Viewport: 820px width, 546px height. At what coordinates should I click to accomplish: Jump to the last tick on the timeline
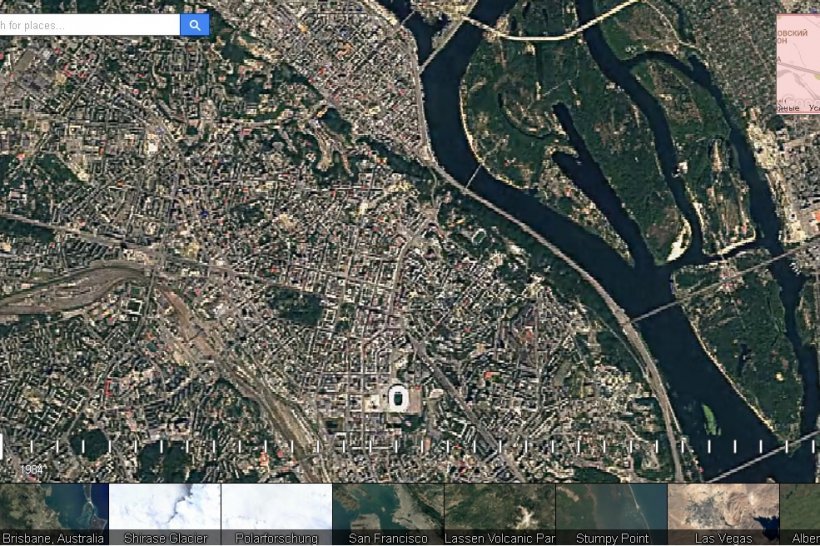(812, 446)
